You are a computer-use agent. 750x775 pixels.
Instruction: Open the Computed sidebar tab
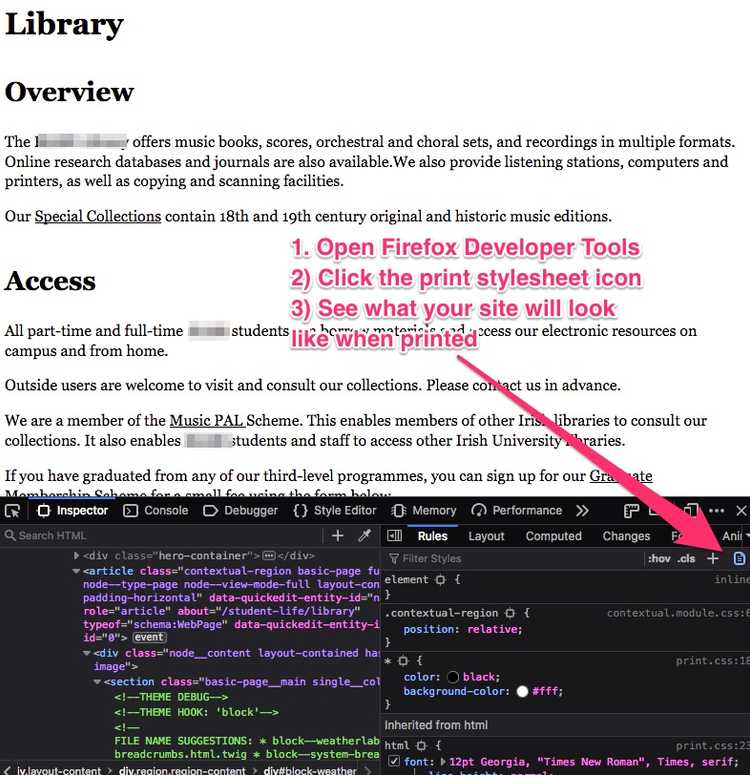pos(553,536)
